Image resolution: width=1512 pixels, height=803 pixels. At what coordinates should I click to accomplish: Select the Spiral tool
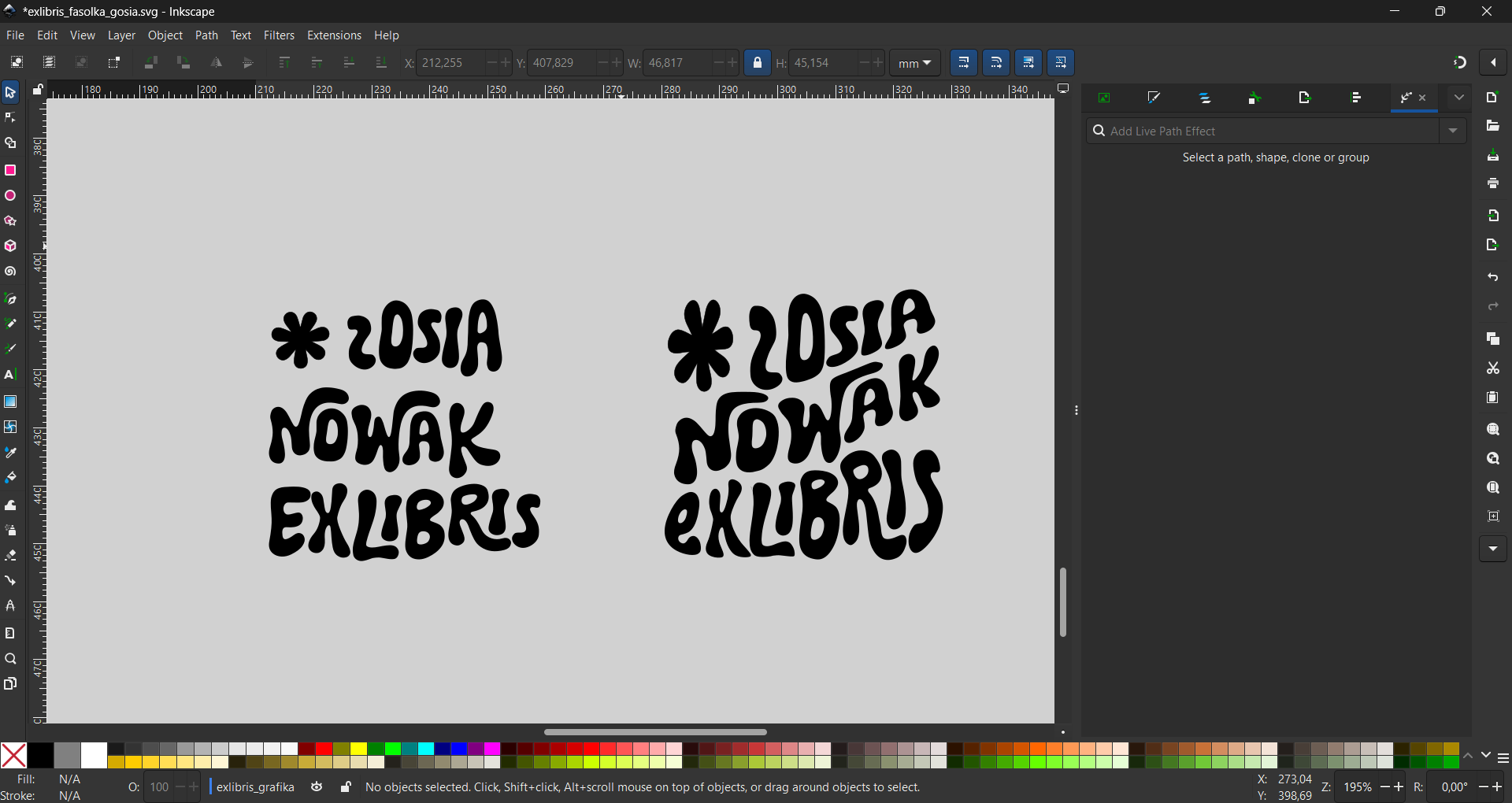click(x=10, y=272)
